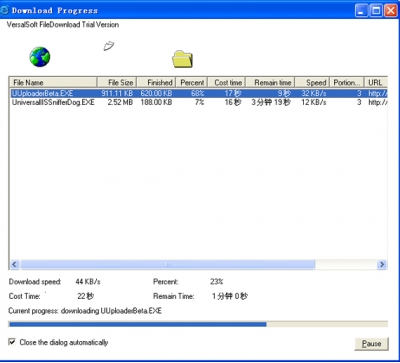Screen dimensions: 400x363
Task: Click the Portion column header
Action: (x=347, y=82)
